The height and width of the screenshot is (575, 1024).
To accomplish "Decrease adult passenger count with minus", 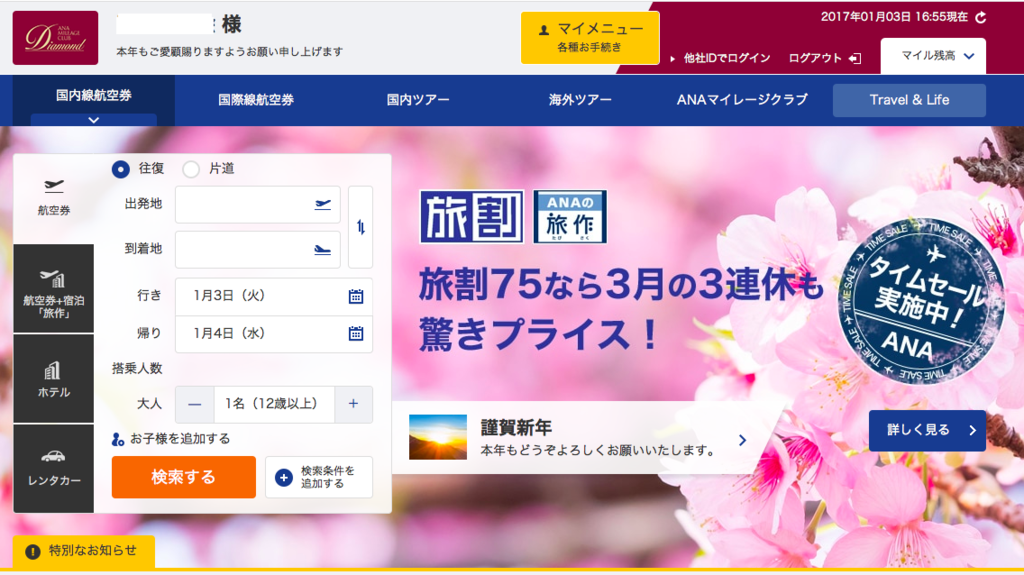I will [x=195, y=404].
